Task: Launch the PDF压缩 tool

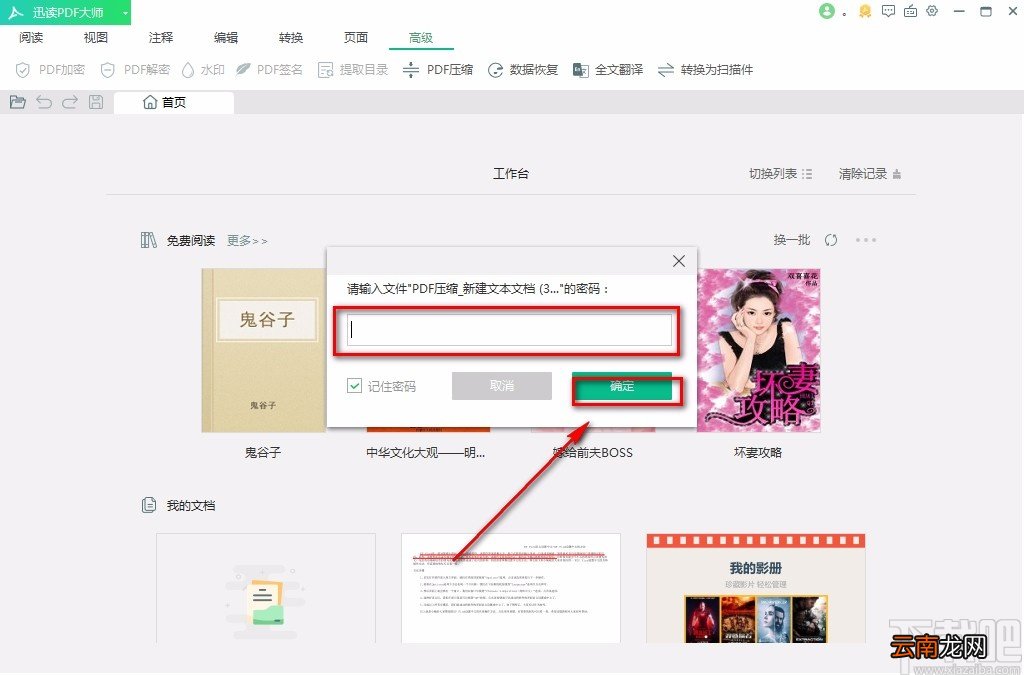Action: [x=438, y=70]
